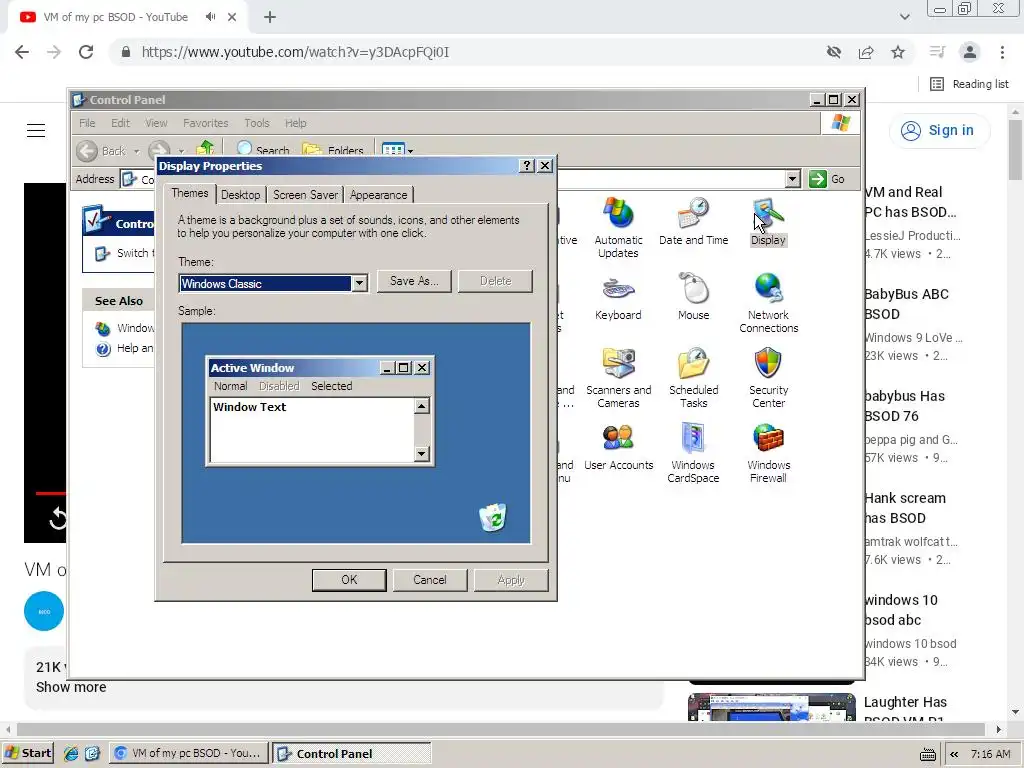The height and width of the screenshot is (768, 1024).
Task: Switch to the Screen Saver tab
Action: click(x=305, y=195)
